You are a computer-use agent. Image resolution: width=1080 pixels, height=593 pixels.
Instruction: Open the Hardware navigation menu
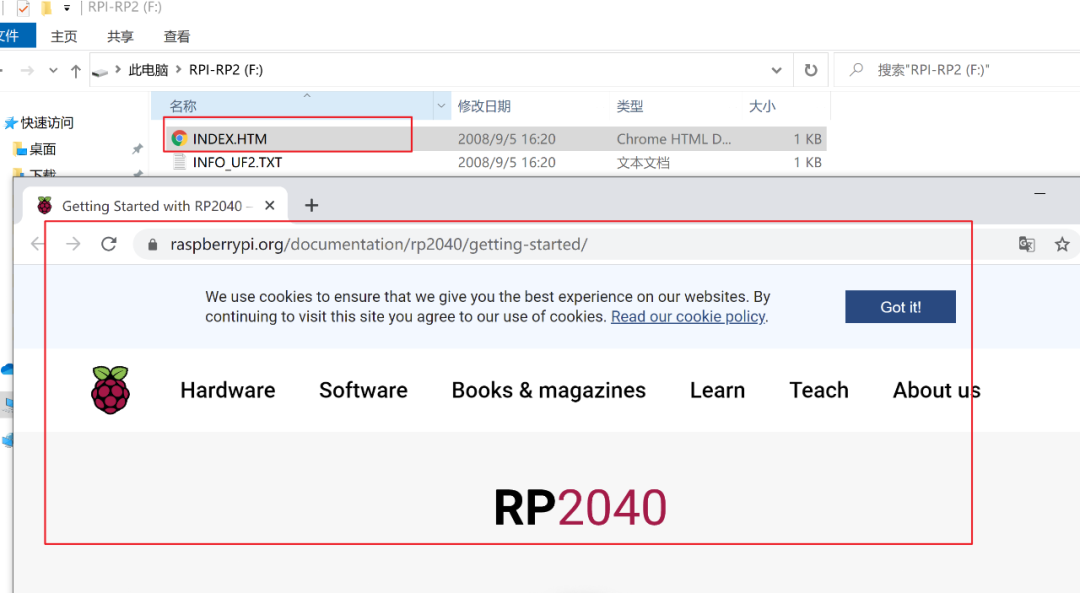tap(228, 390)
